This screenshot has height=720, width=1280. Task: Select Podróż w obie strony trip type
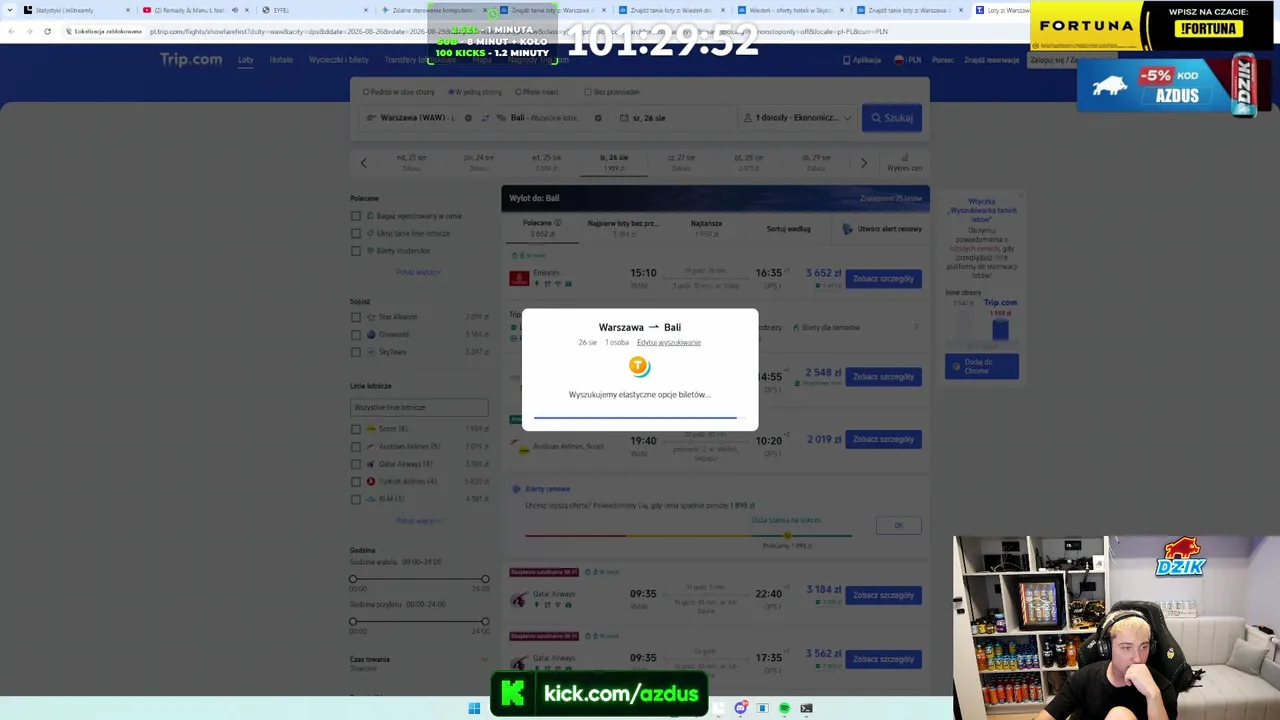(366, 92)
